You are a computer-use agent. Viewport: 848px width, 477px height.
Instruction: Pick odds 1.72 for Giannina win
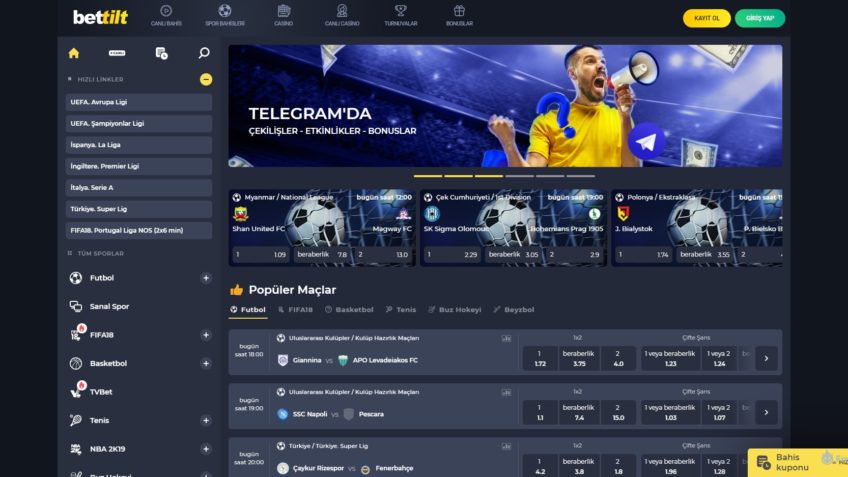click(540, 359)
